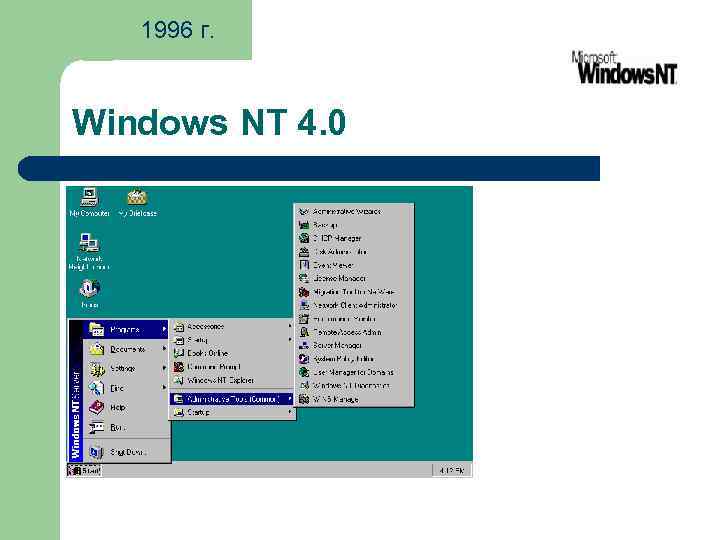
Task: Choose Run from the Start menu
Action: pyautogui.click(x=126, y=427)
